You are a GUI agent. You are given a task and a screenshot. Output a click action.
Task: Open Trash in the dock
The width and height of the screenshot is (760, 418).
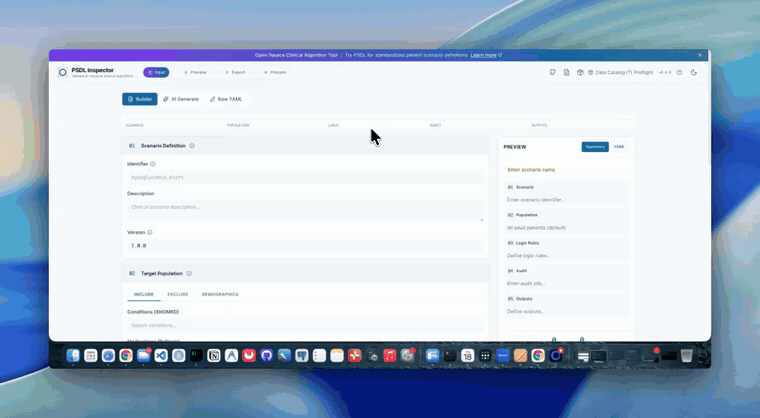[x=686, y=355]
